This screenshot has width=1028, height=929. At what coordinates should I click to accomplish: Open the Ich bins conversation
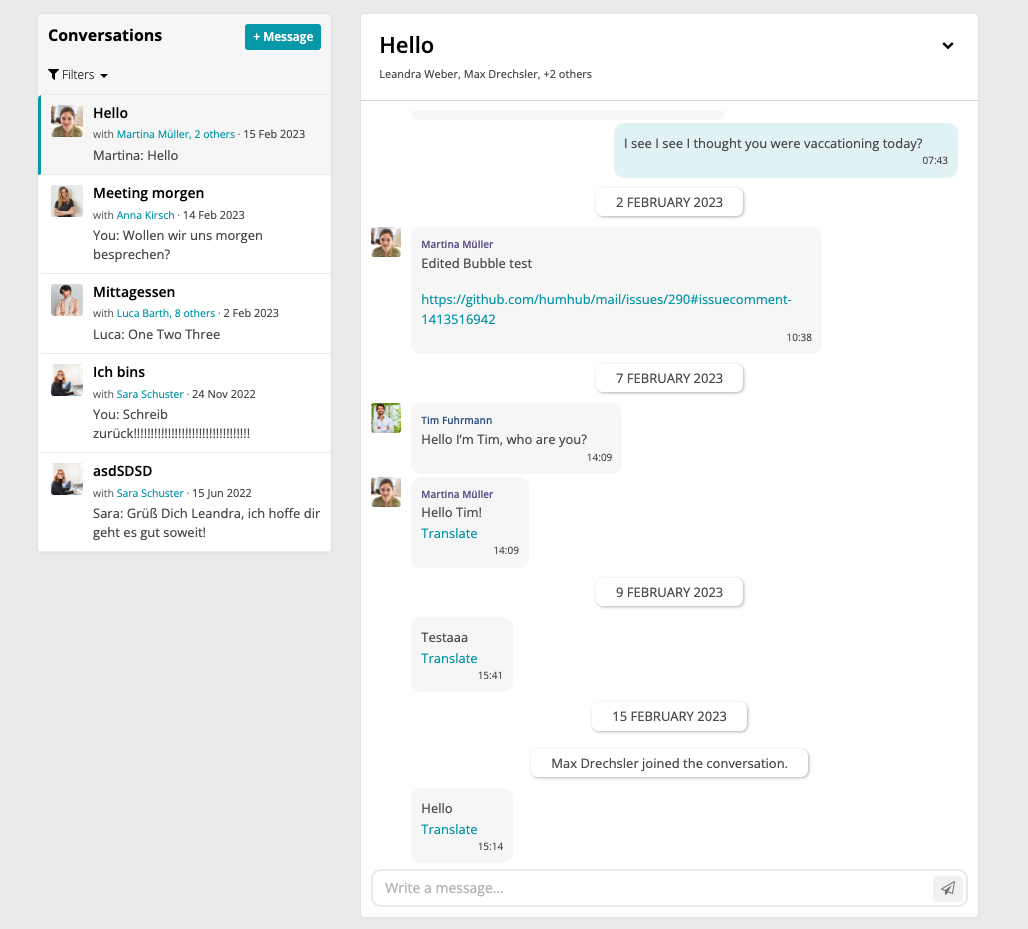click(185, 403)
